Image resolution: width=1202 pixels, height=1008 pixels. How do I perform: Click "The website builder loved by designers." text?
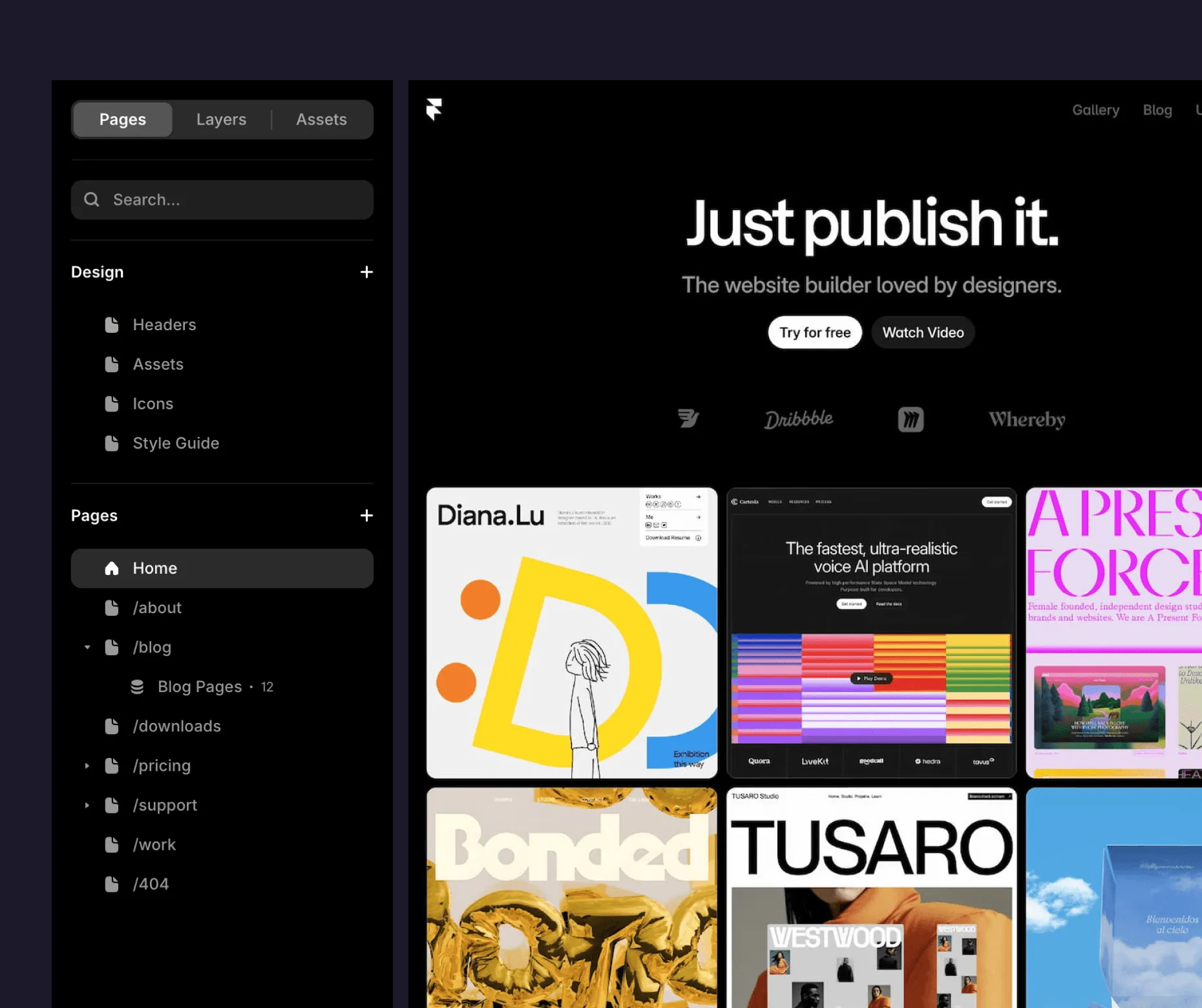pos(872,285)
